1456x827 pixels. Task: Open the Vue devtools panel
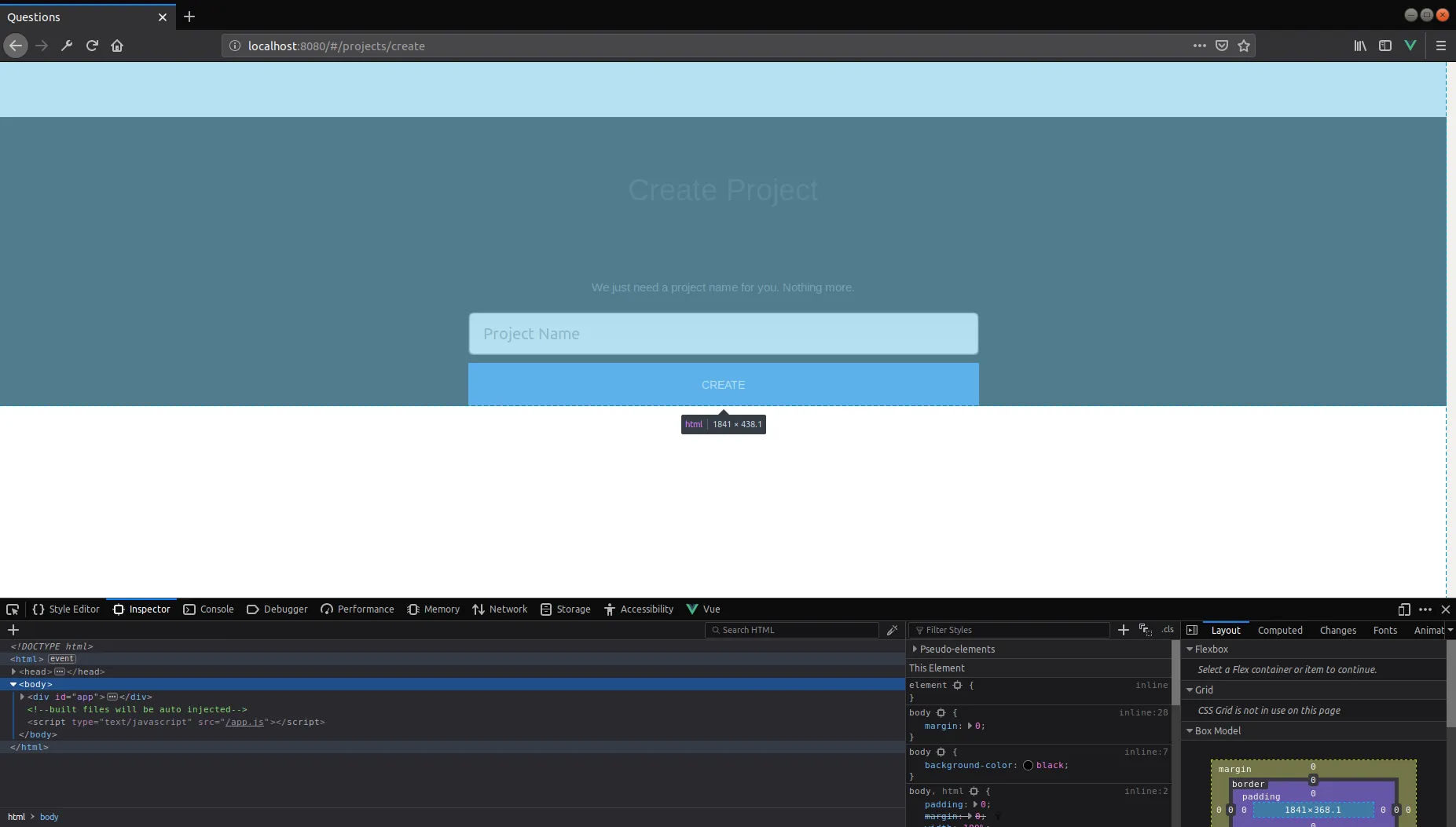703,609
